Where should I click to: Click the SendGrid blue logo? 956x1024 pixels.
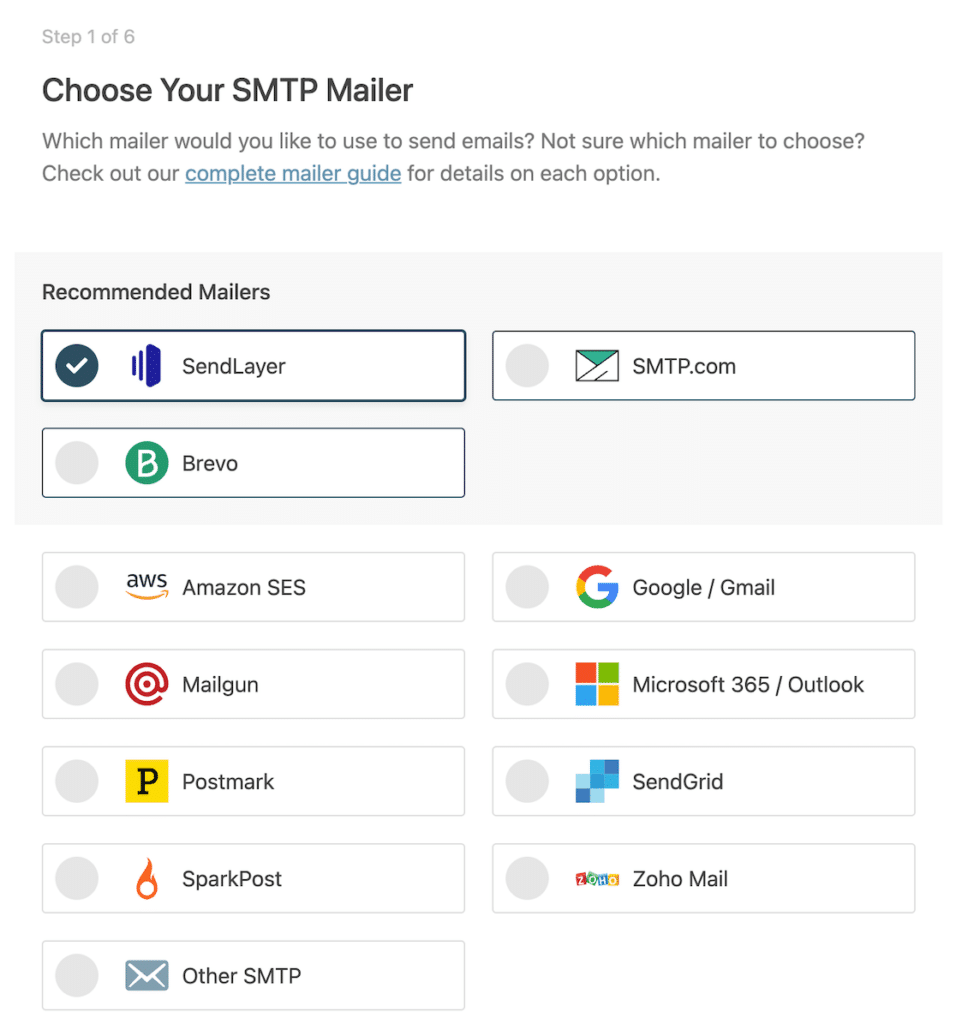click(597, 781)
